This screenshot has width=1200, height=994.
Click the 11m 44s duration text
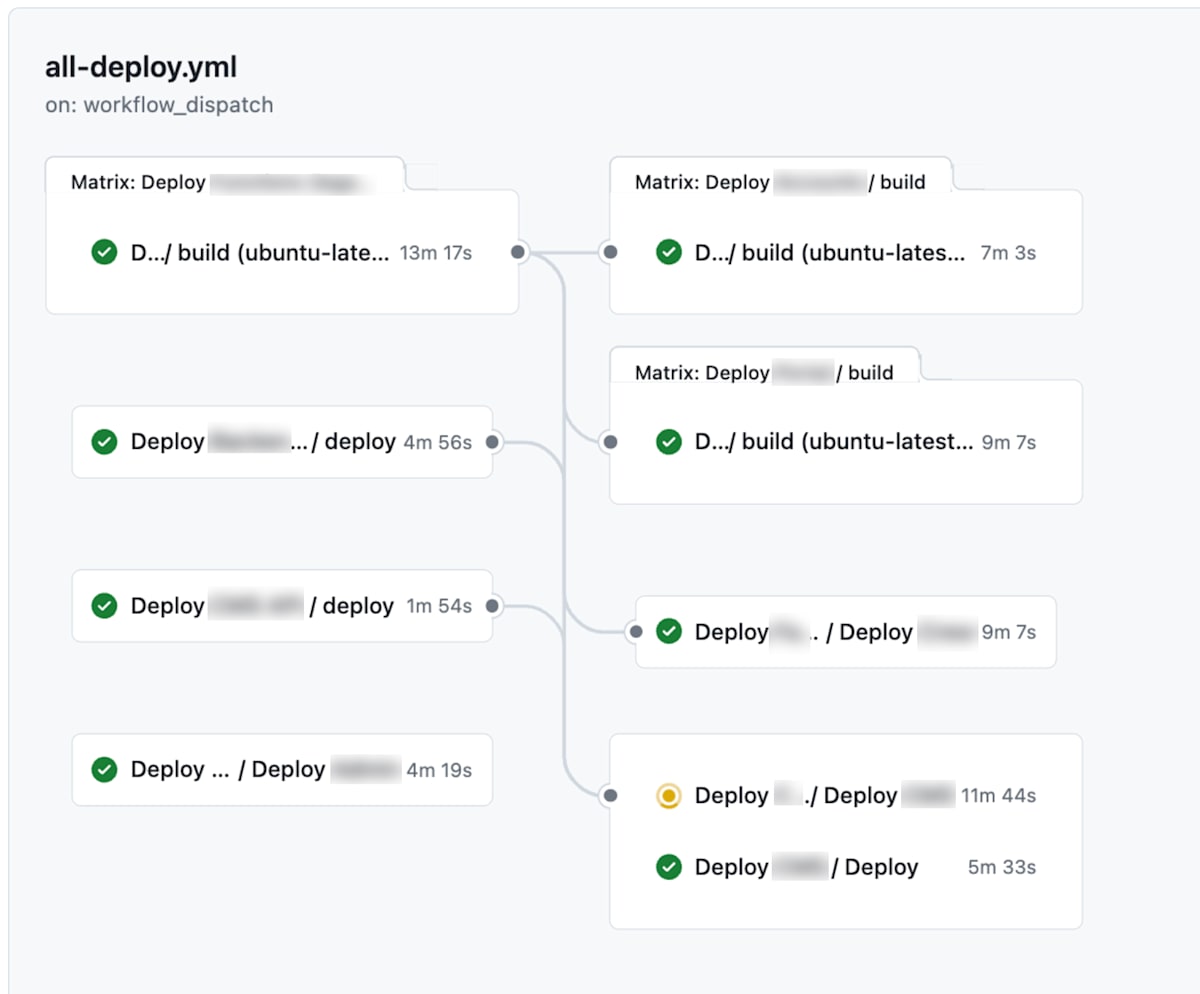coord(999,796)
